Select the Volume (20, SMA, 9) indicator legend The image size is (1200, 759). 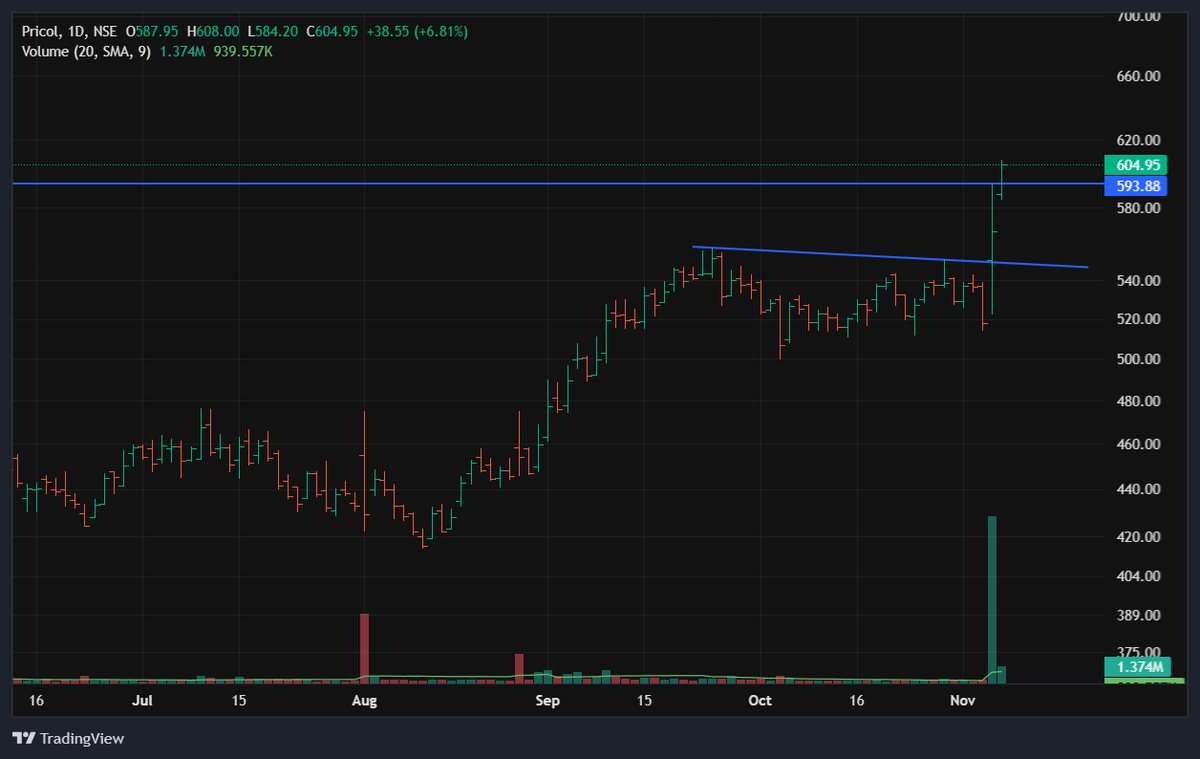(x=86, y=51)
